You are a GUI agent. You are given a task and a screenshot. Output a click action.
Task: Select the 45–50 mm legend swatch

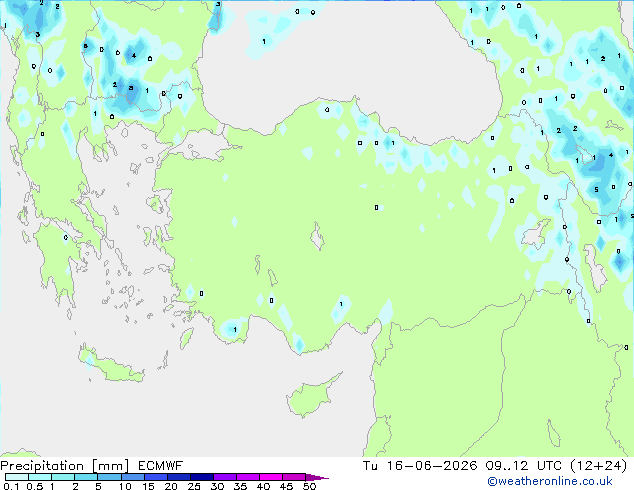[x=294, y=477]
